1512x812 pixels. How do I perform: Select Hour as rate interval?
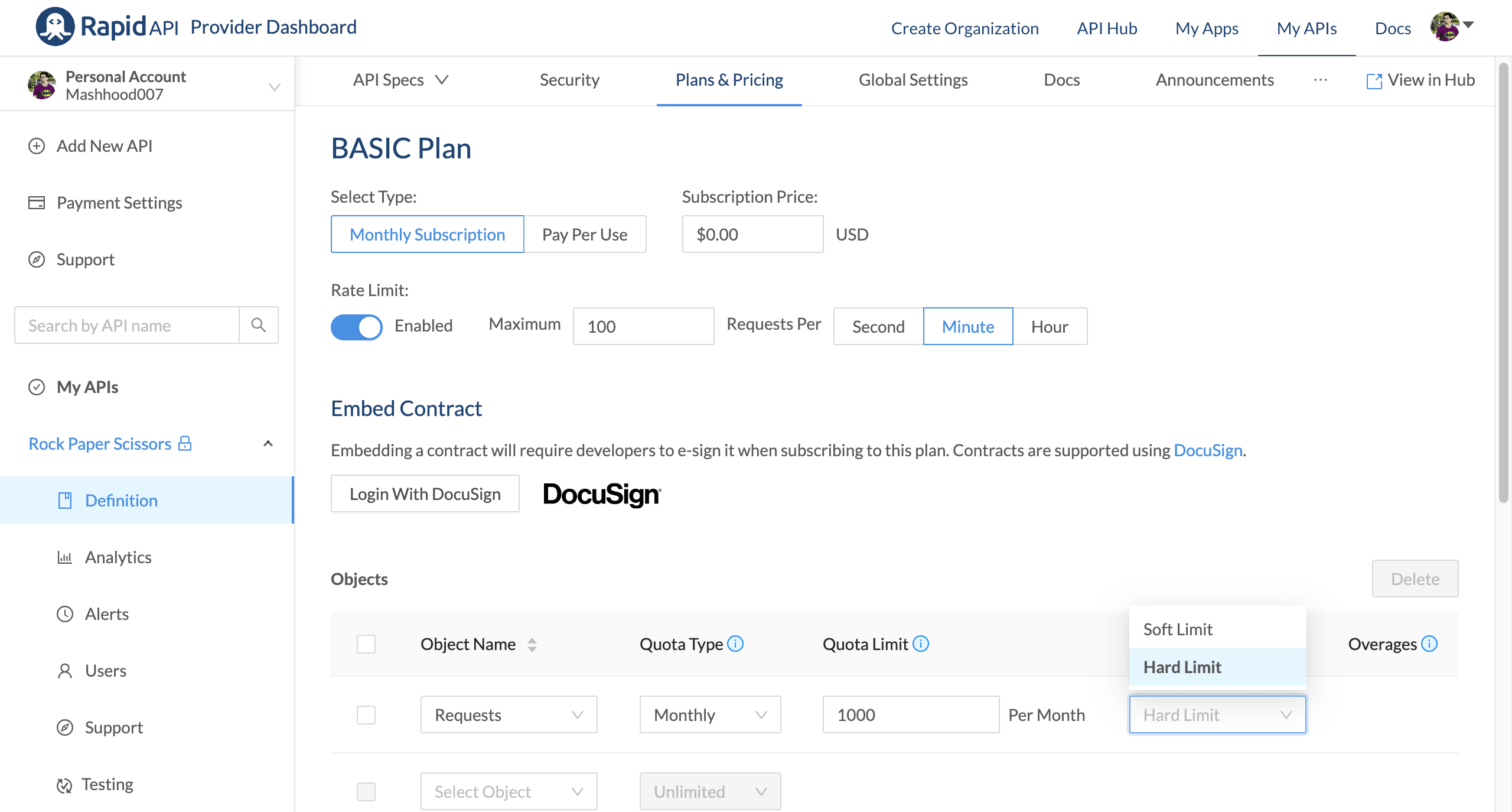click(x=1050, y=326)
